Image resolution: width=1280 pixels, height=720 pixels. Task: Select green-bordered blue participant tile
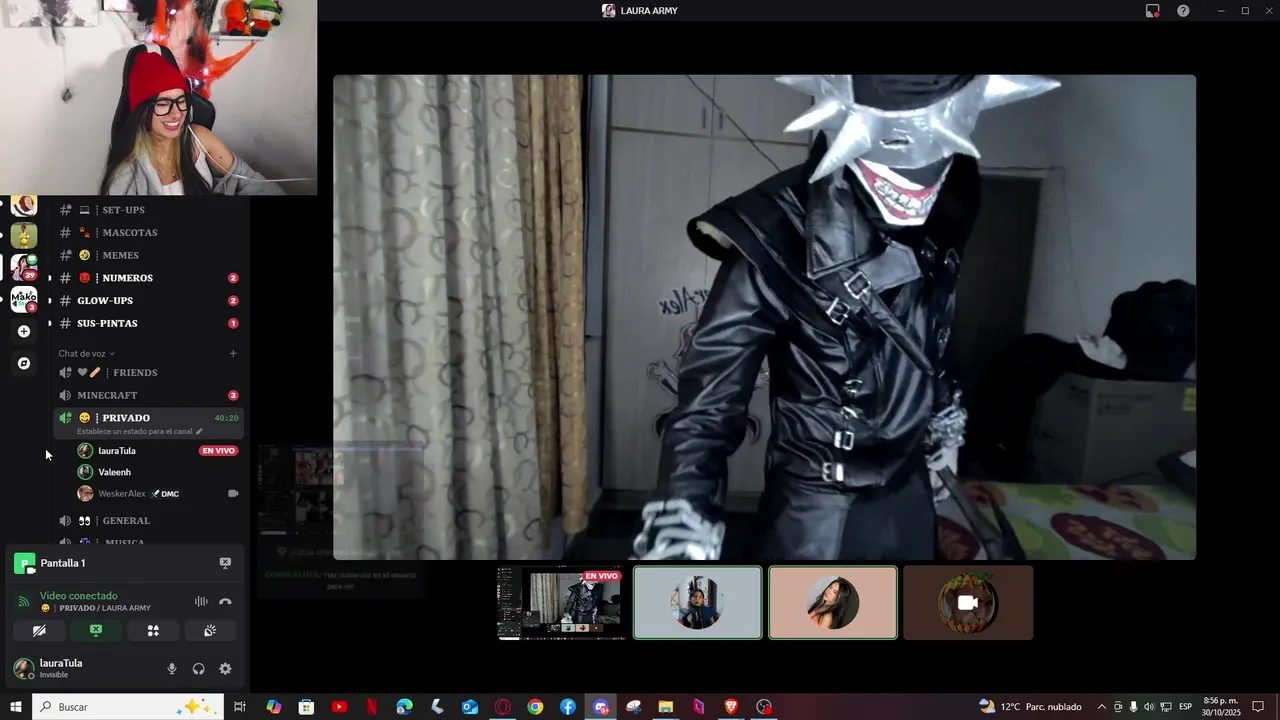pos(698,603)
